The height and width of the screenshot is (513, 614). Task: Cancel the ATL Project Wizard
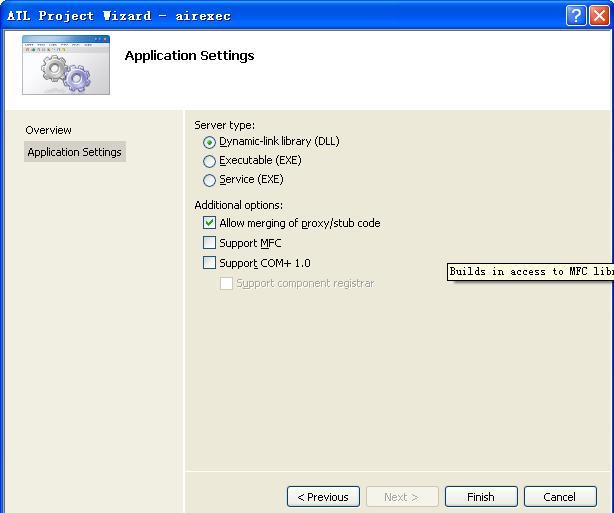click(x=560, y=497)
